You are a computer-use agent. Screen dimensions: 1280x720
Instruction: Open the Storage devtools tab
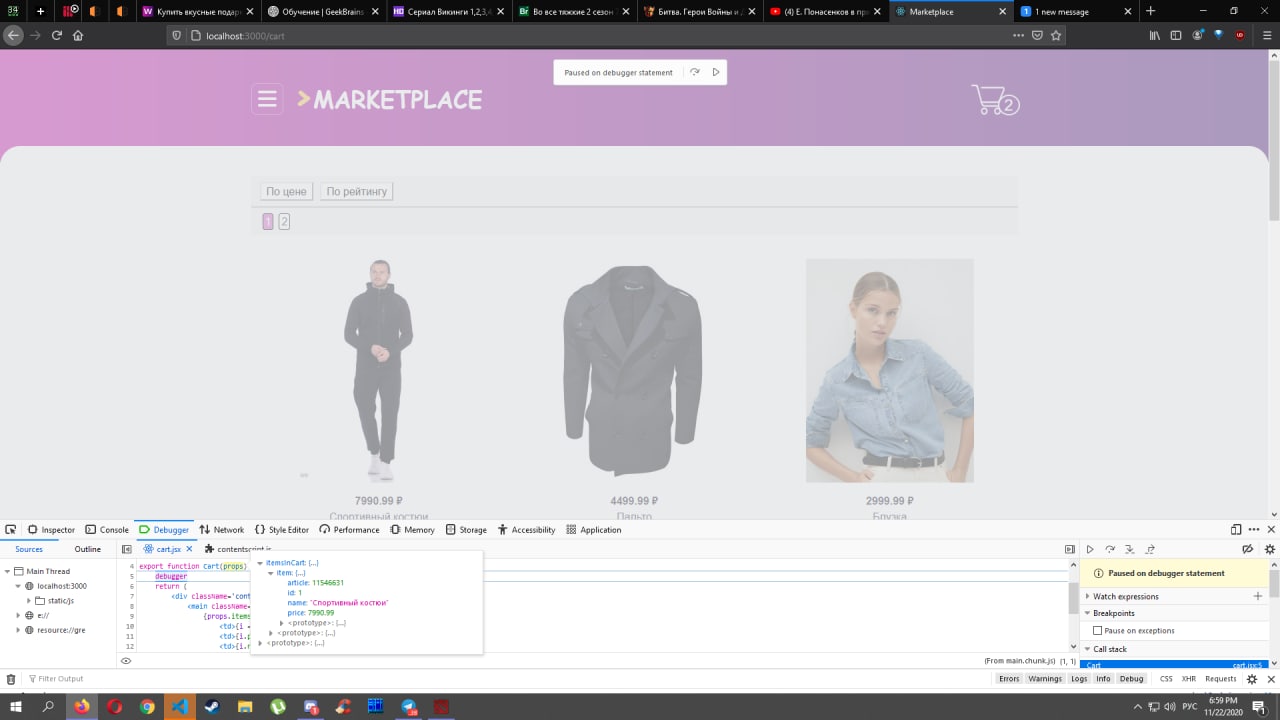(x=466, y=530)
